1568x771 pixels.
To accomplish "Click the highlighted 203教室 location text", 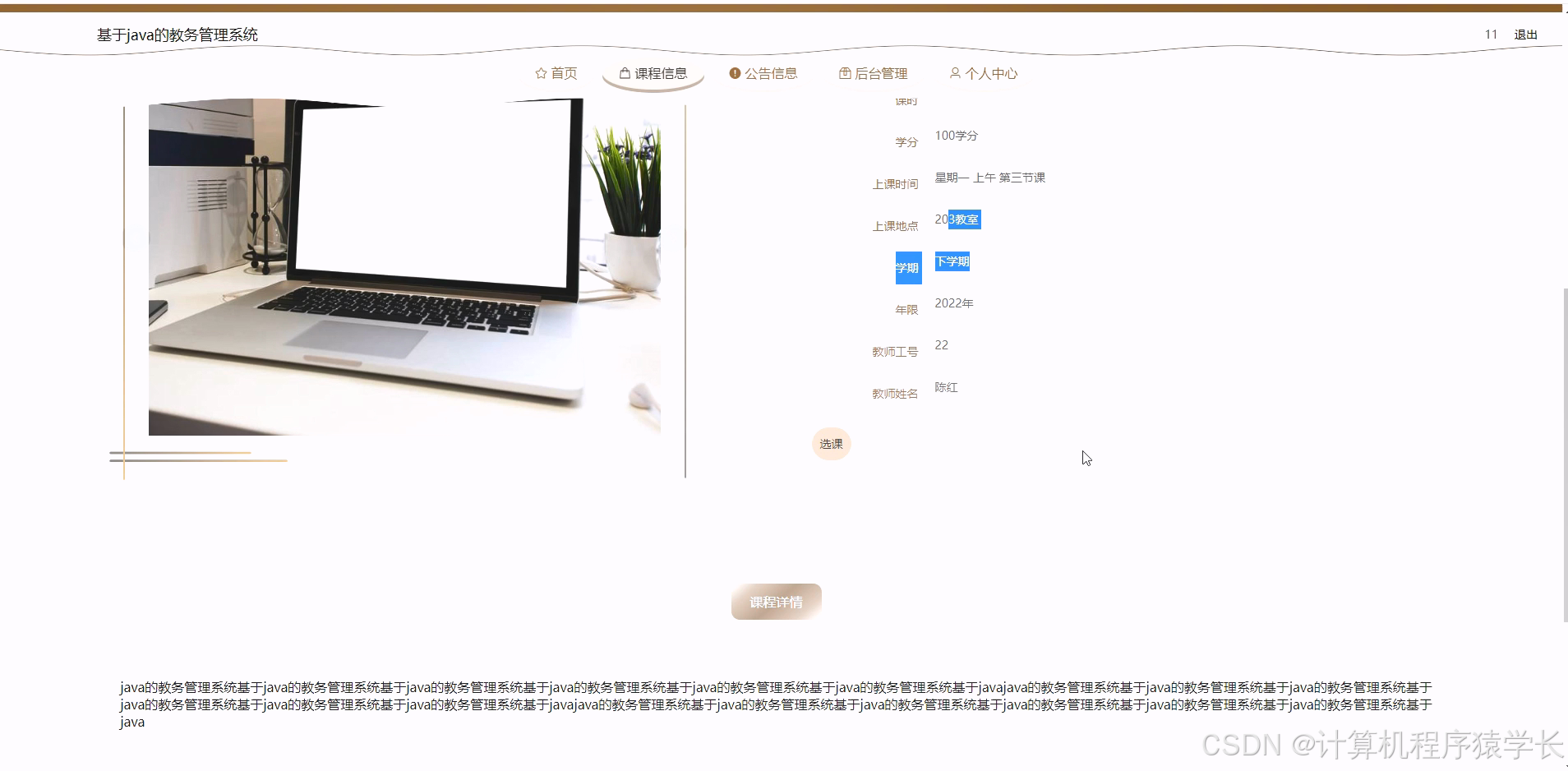I will click(x=957, y=219).
